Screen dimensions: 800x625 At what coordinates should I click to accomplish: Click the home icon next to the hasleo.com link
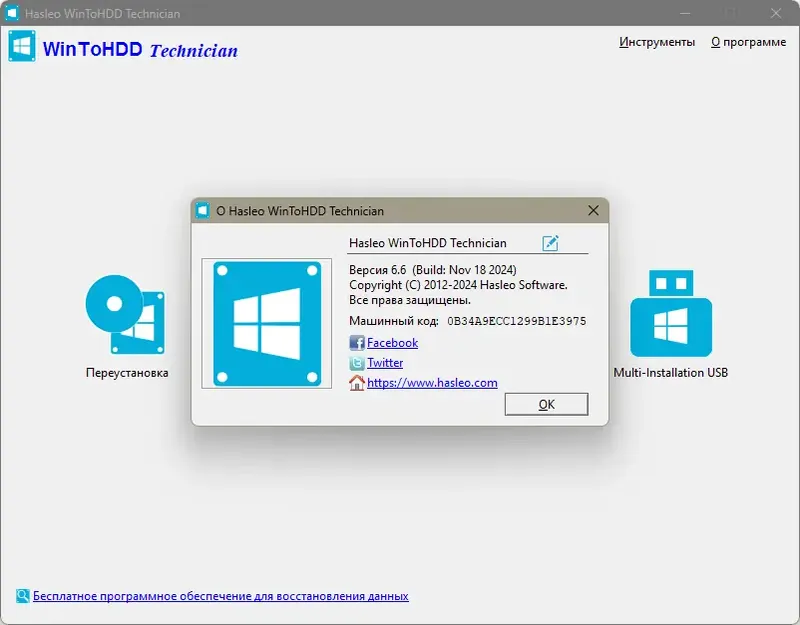358,383
